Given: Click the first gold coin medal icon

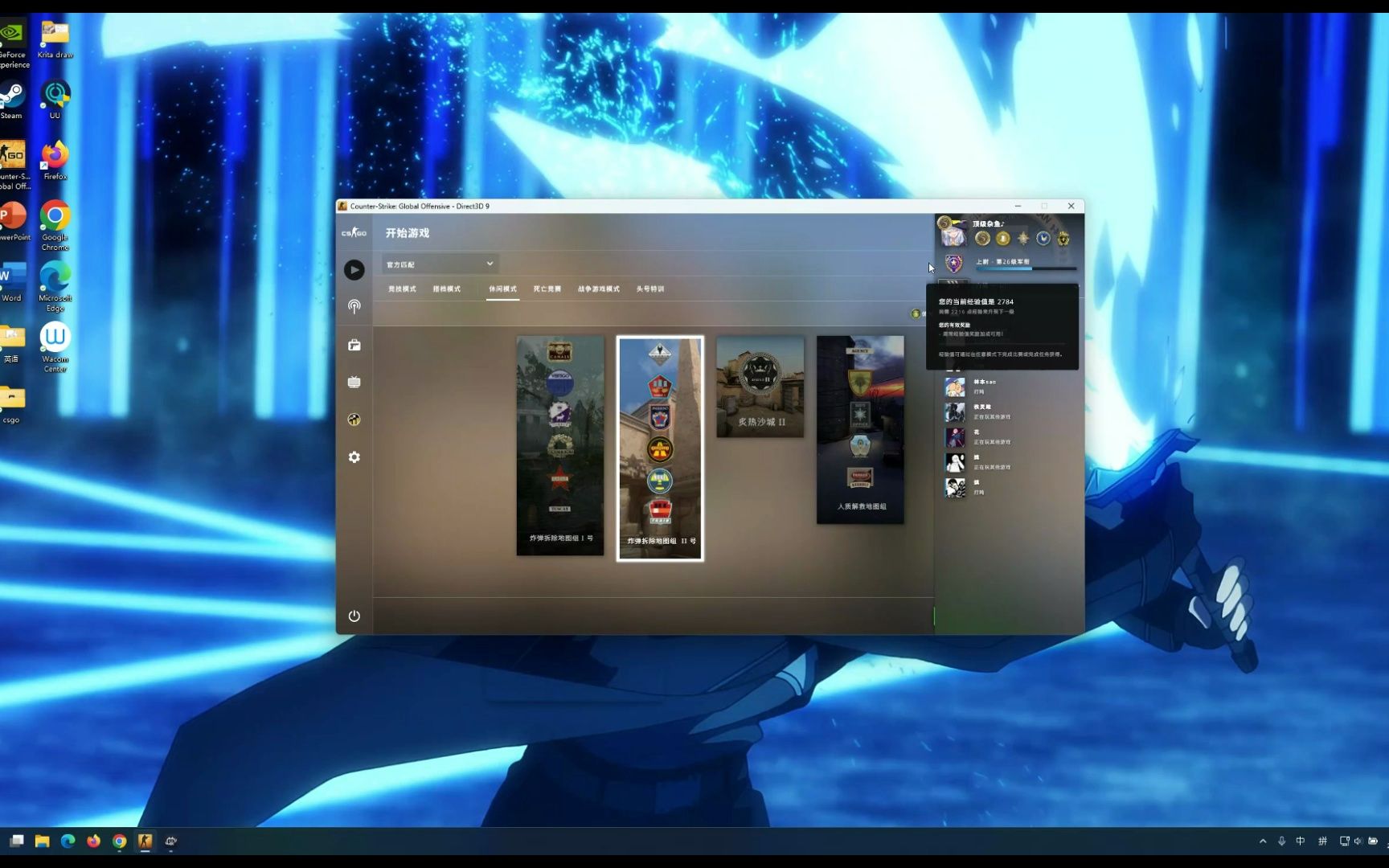Looking at the screenshot, I should click(x=982, y=238).
